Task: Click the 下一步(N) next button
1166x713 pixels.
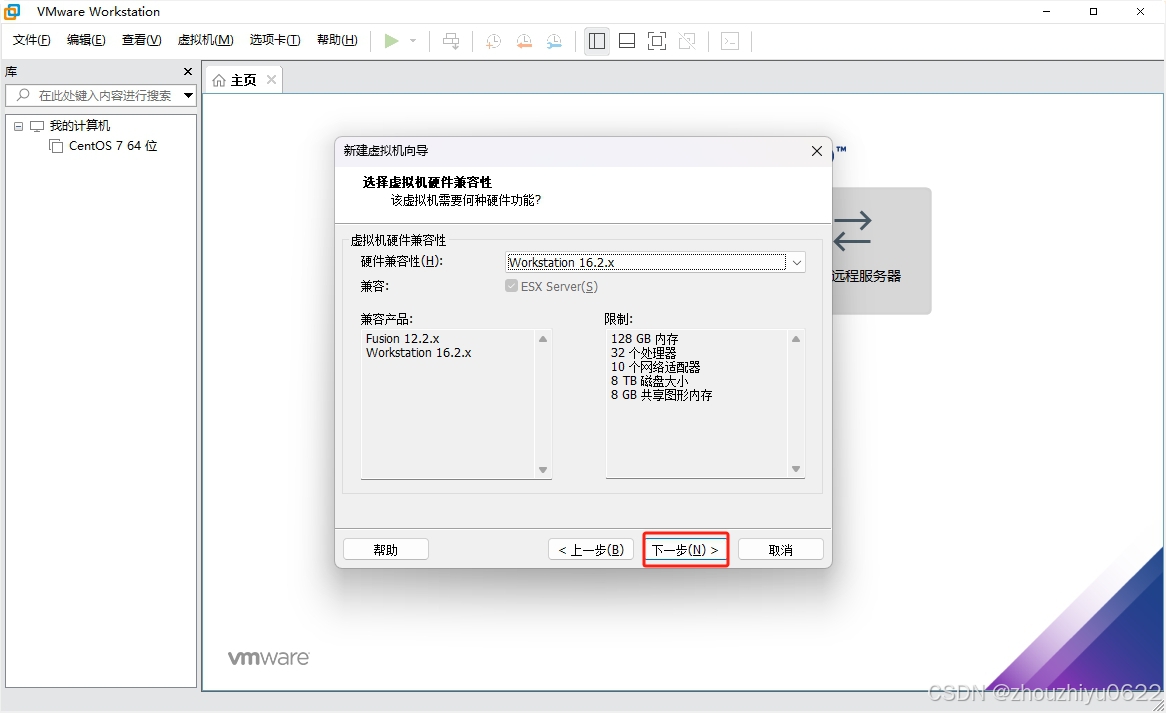Action: [685, 549]
